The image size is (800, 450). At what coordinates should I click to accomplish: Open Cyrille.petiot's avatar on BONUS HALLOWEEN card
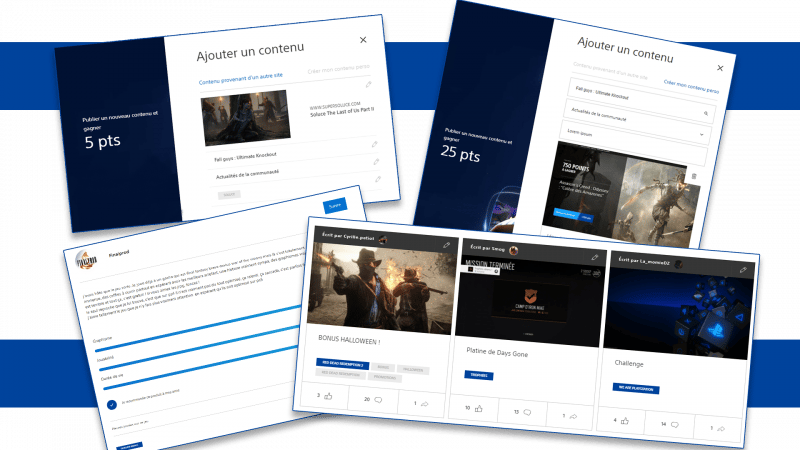383,239
